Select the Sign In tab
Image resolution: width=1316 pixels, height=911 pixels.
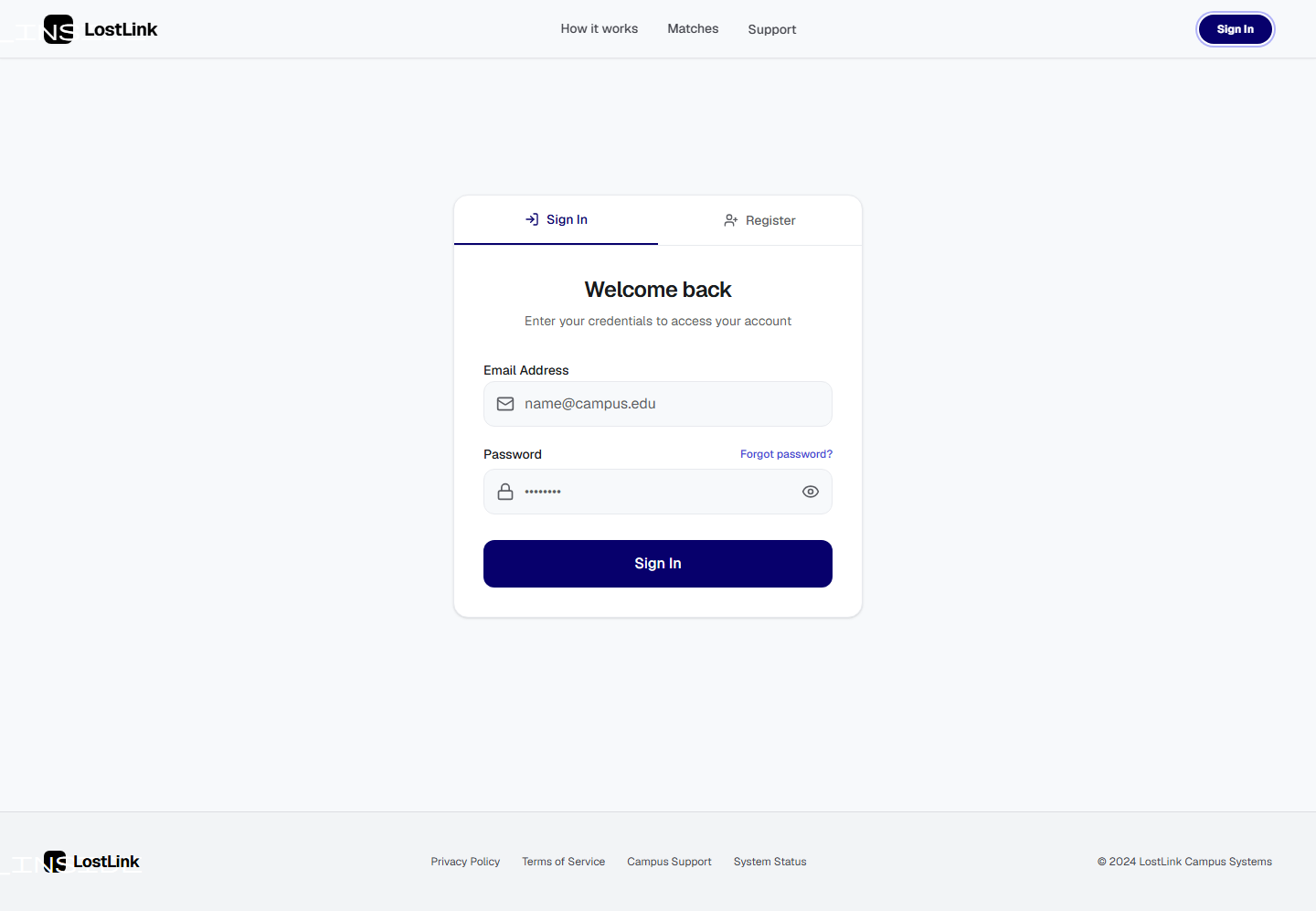[x=556, y=220]
